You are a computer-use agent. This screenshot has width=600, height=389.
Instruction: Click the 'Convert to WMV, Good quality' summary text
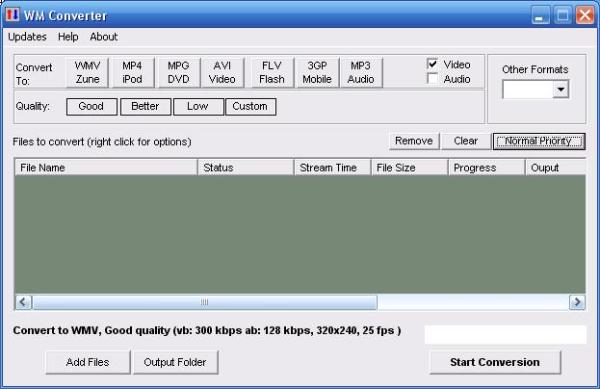pos(207,330)
